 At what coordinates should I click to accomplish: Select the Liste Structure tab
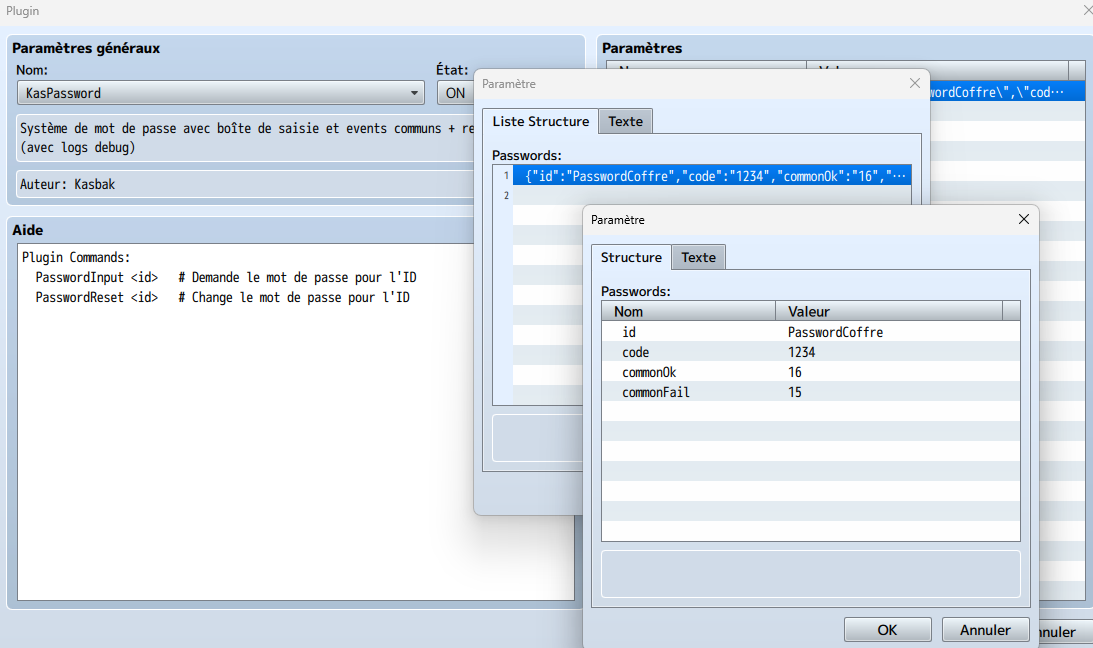pos(540,121)
